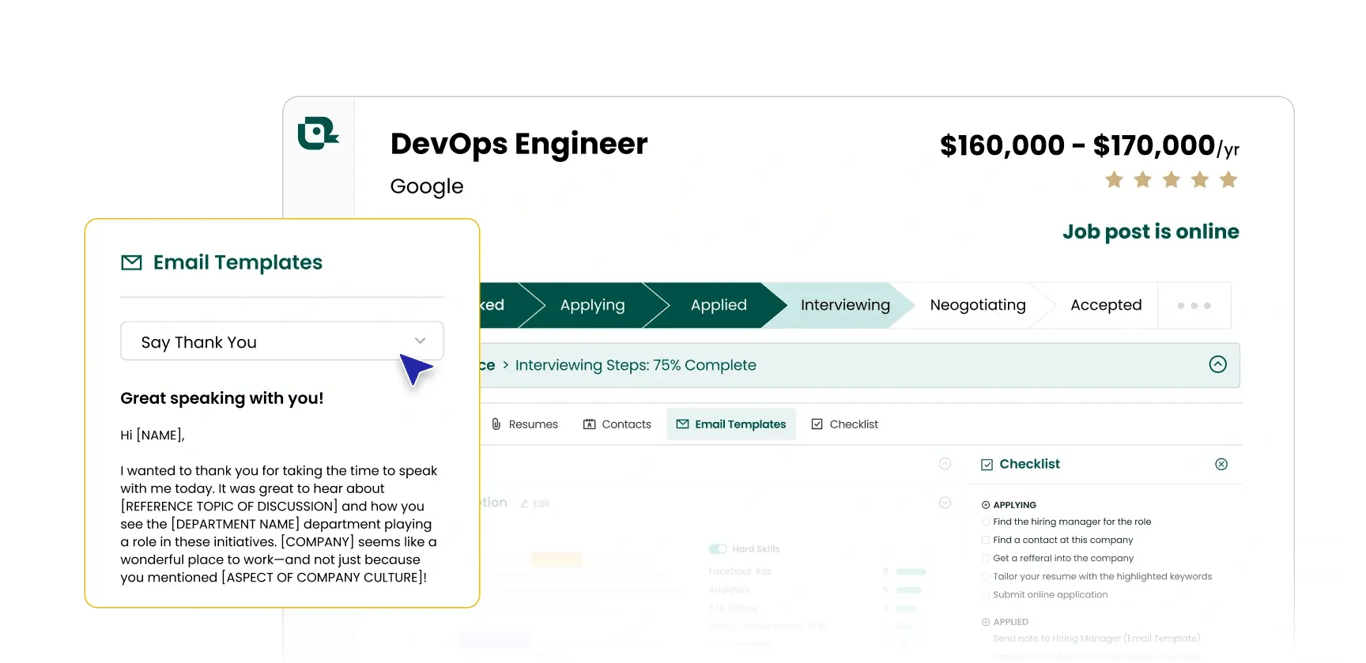The image size is (1366, 663).
Task: Click the envelope icon in Email Templates tab
Action: tap(682, 424)
